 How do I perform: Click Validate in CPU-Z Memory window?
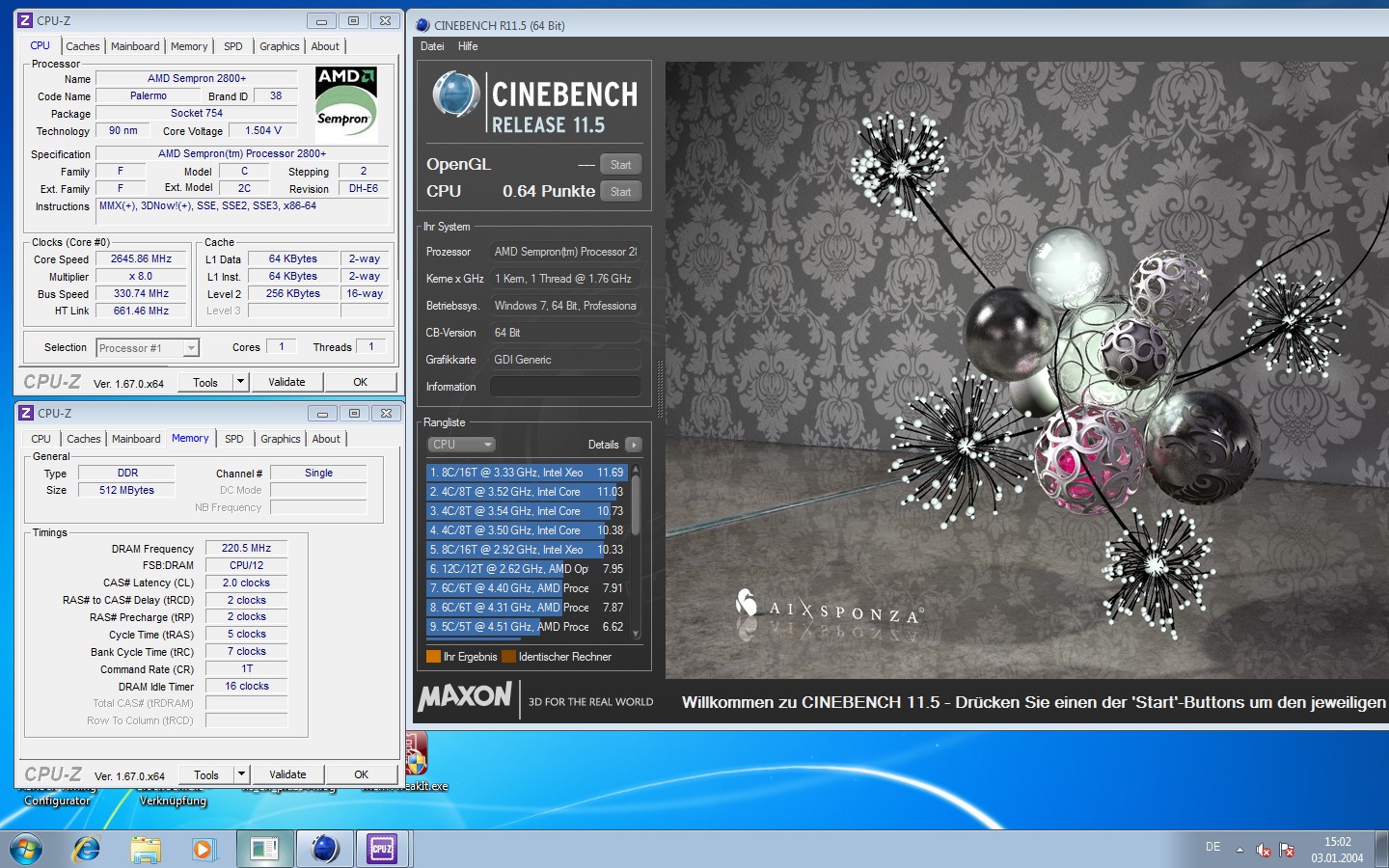[x=287, y=774]
